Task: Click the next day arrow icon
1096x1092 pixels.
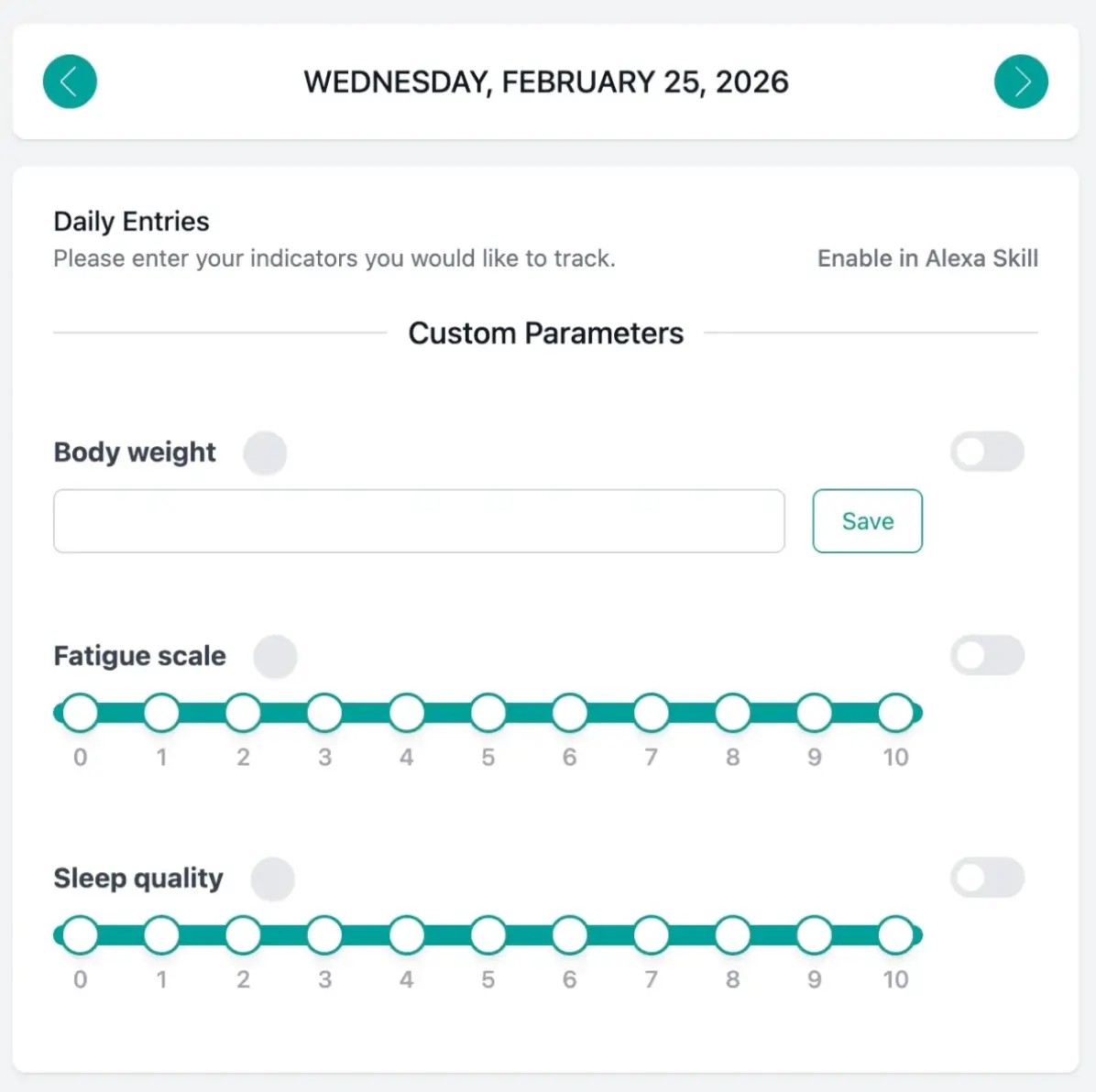Action: coord(1021,82)
